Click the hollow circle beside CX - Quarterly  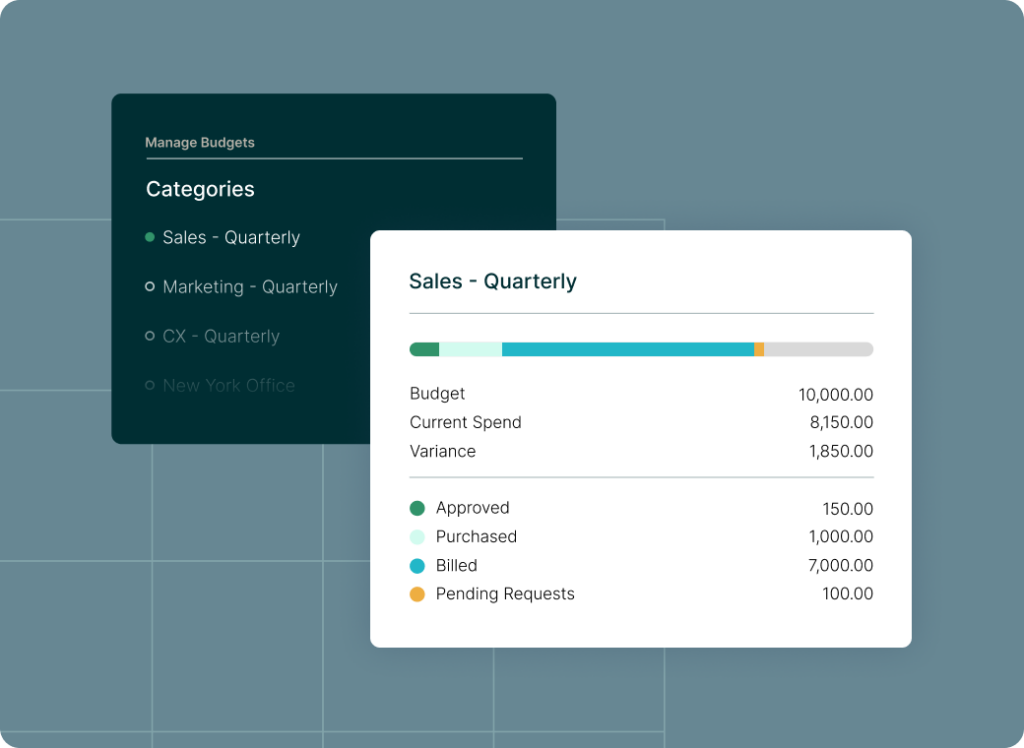148,336
